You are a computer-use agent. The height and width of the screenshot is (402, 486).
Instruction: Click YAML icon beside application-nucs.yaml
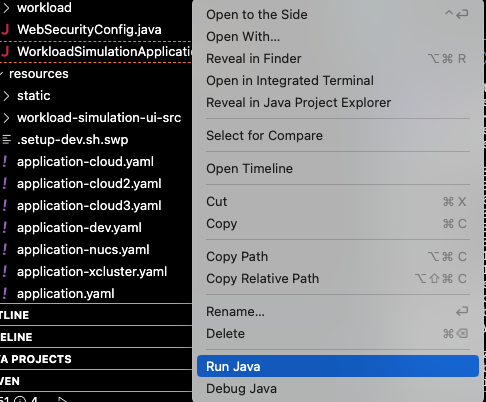click(5, 250)
